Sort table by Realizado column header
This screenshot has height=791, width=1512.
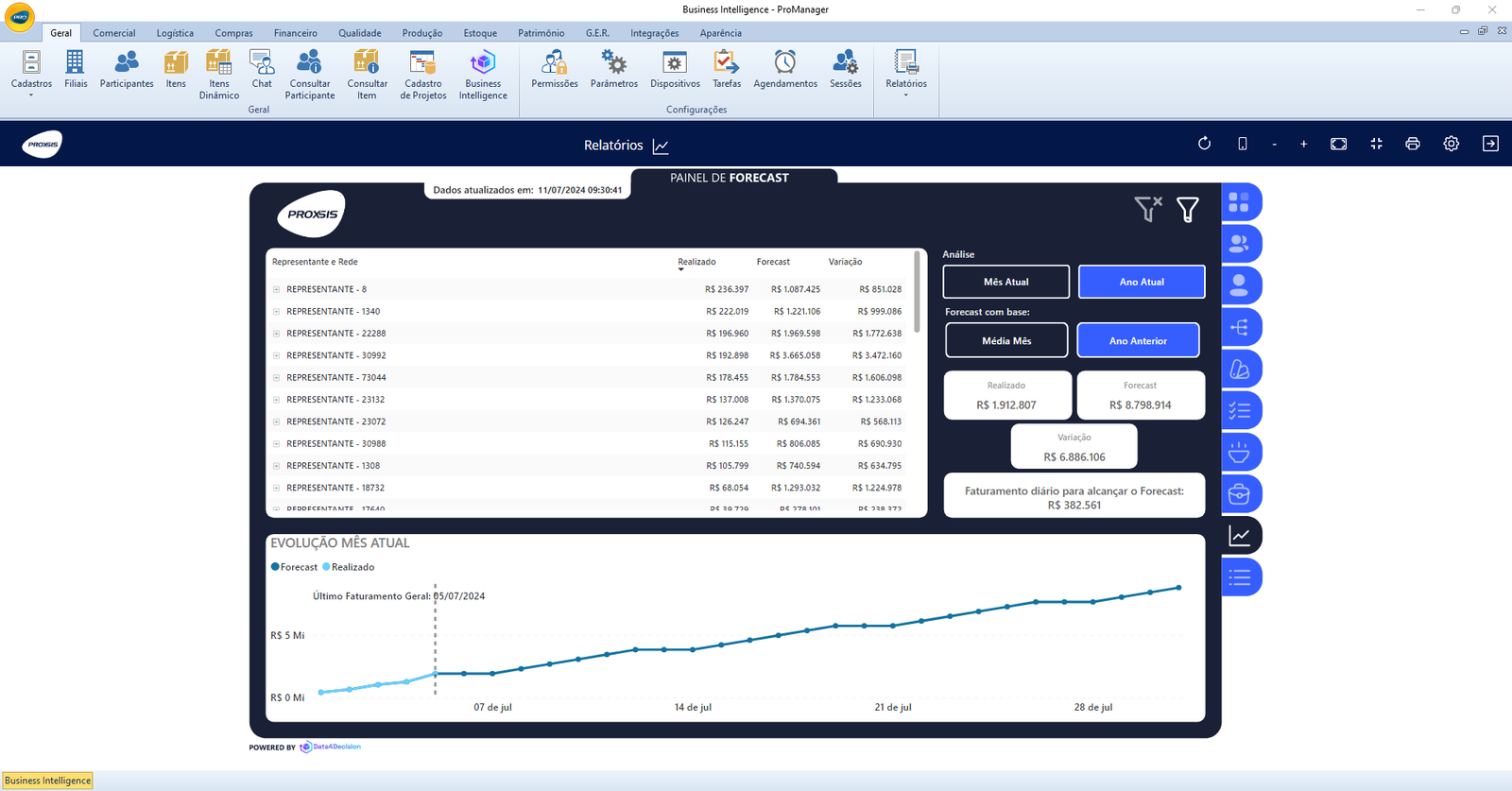pos(696,262)
